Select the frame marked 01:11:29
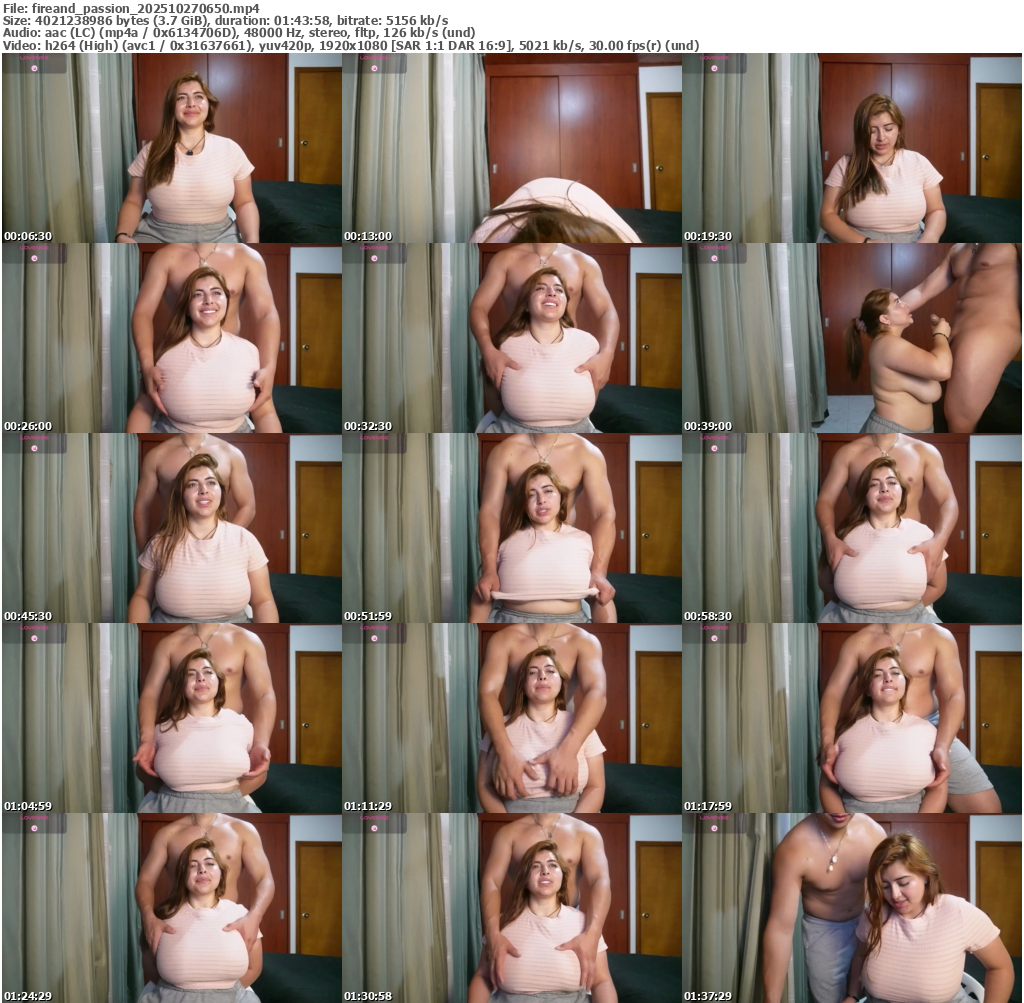1024x1003 pixels. [512, 718]
